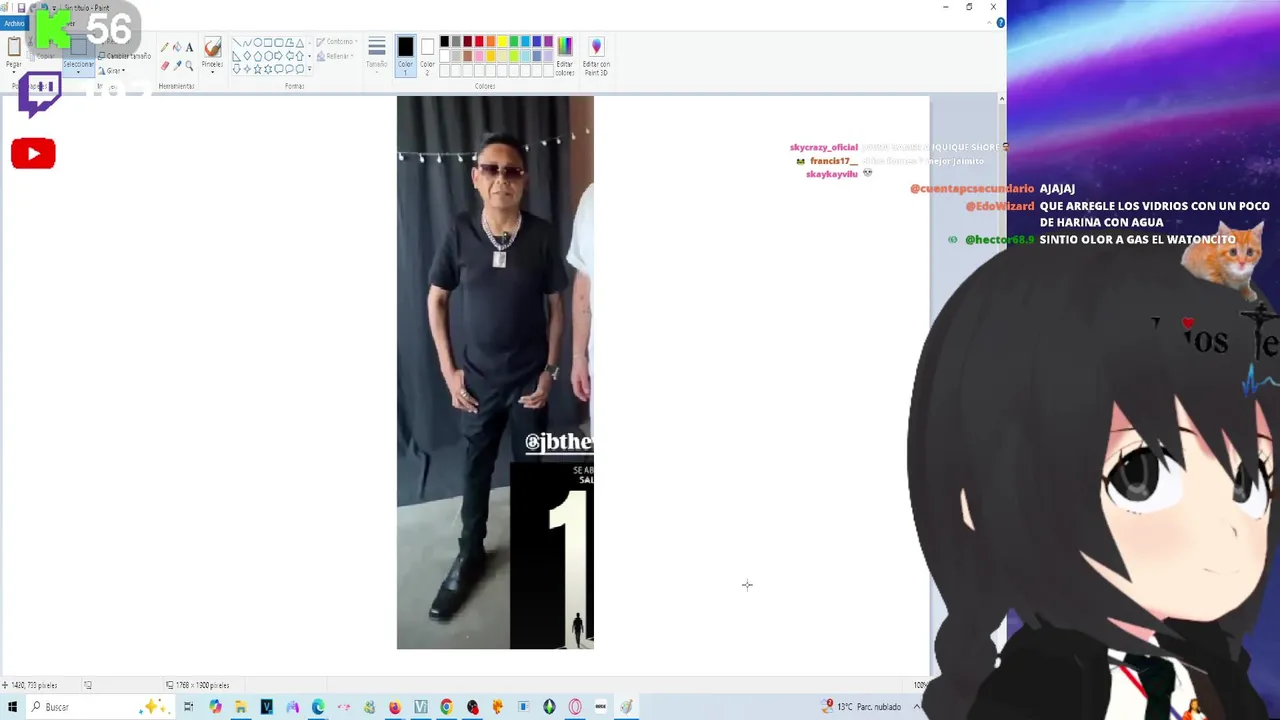1280x720 pixels.
Task: Open Editar con Paint 3D
Action: click(596, 55)
